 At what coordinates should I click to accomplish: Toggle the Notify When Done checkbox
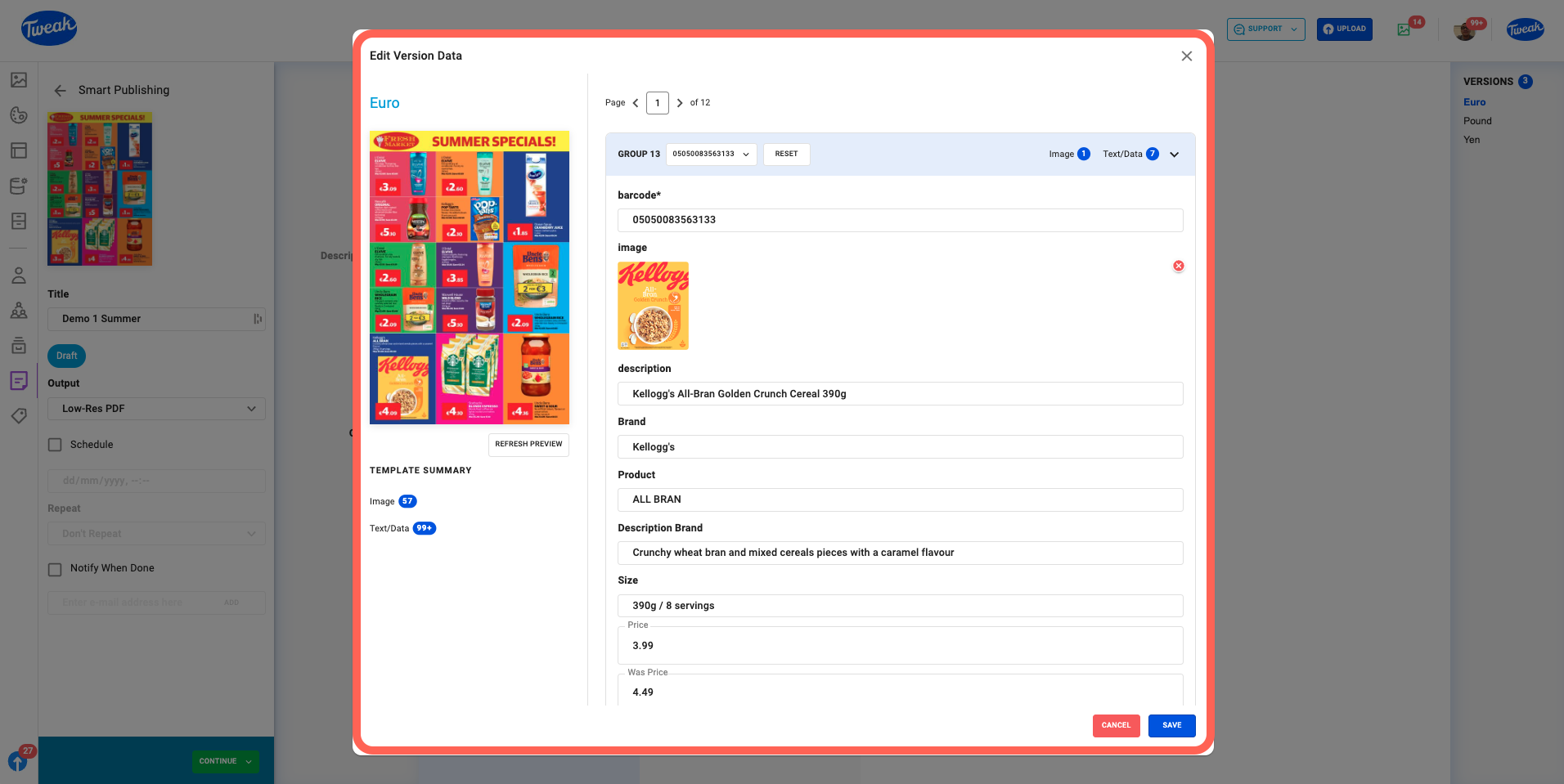click(55, 569)
